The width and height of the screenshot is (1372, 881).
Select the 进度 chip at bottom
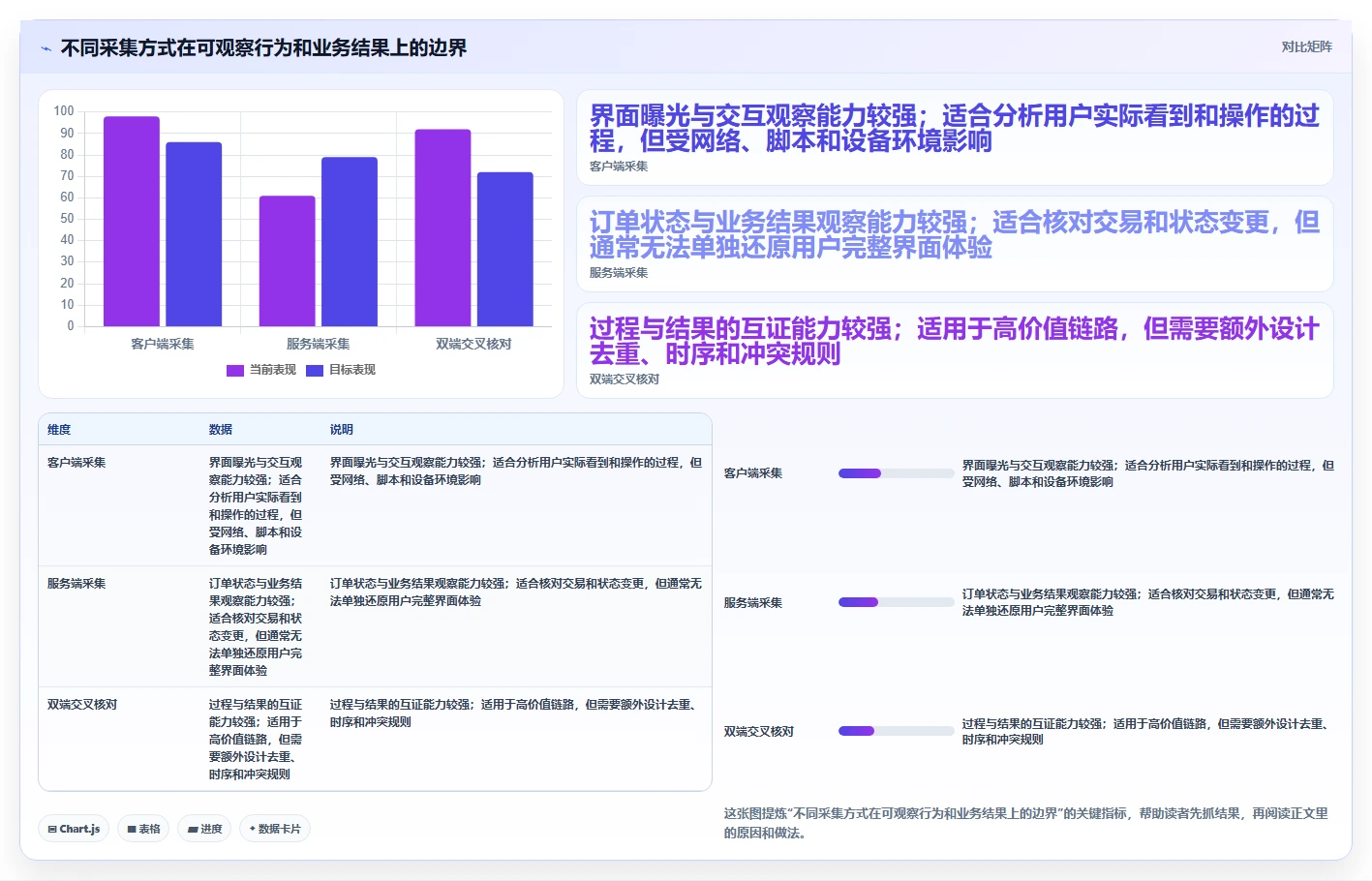click(204, 829)
